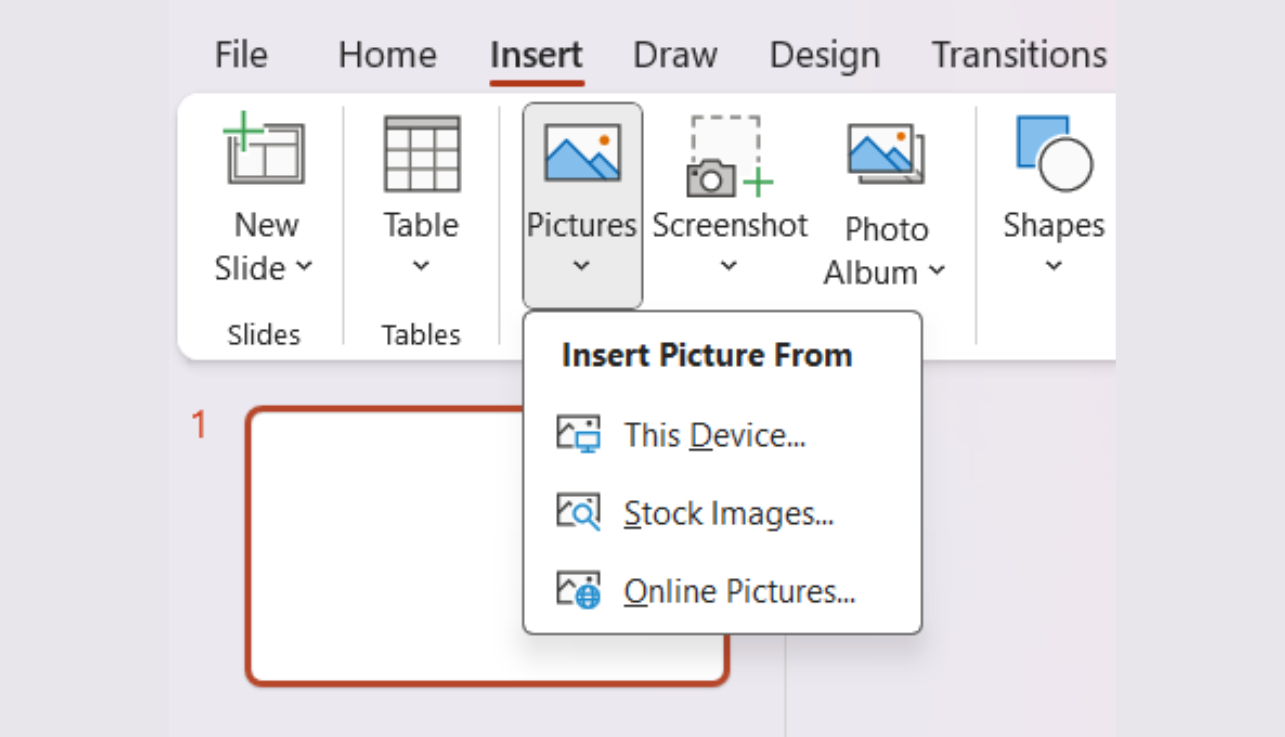Select Online Pictures from the menu
Screen dimensions: 1285x737
[740, 590]
